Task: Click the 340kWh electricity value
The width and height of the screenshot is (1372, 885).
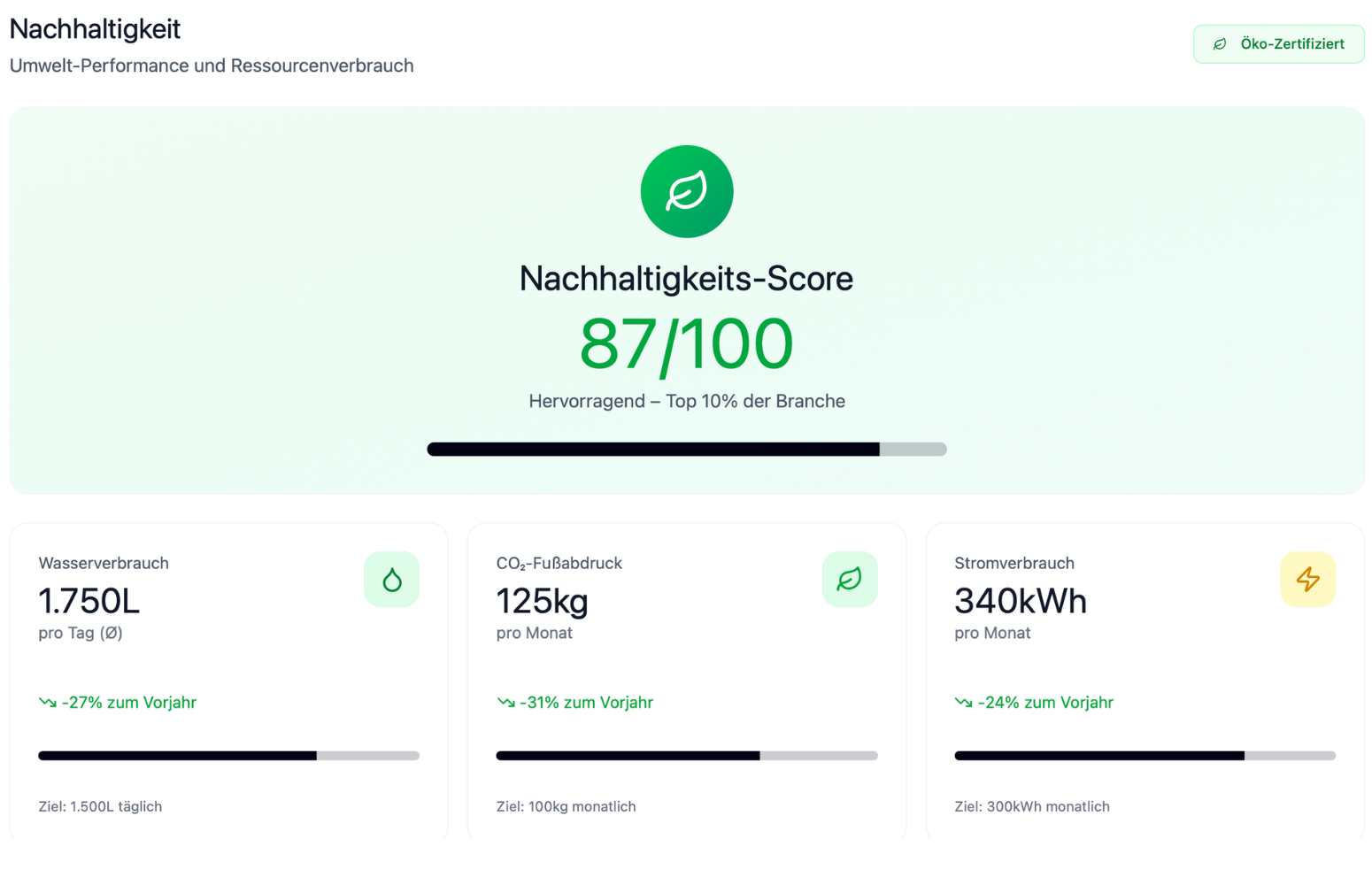Action: point(1020,602)
